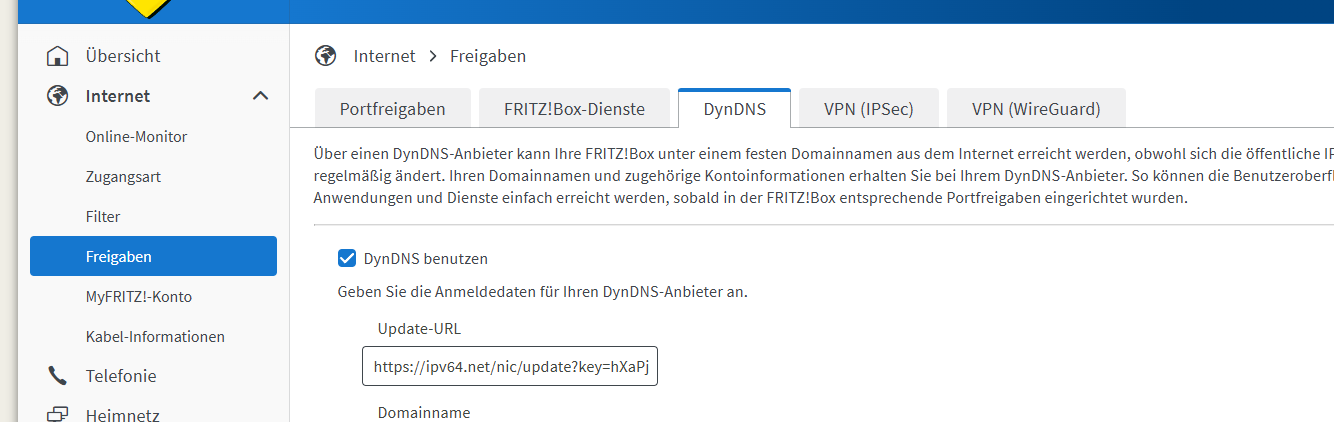Click the Update-URL input field
The width and height of the screenshot is (1334, 422).
(x=510, y=367)
